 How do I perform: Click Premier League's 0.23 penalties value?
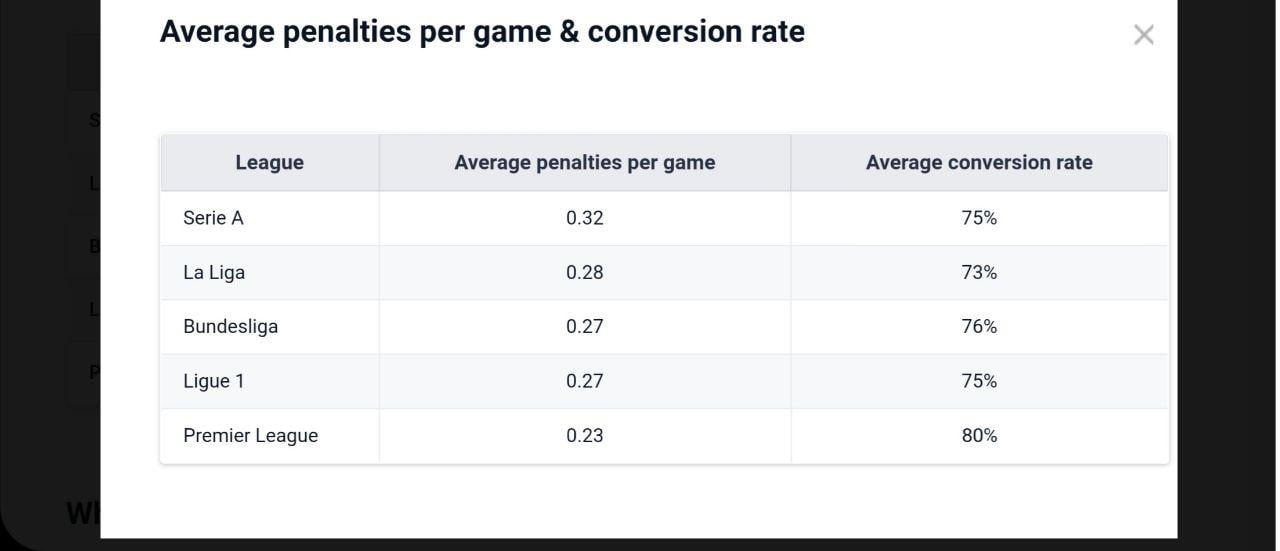click(x=584, y=435)
